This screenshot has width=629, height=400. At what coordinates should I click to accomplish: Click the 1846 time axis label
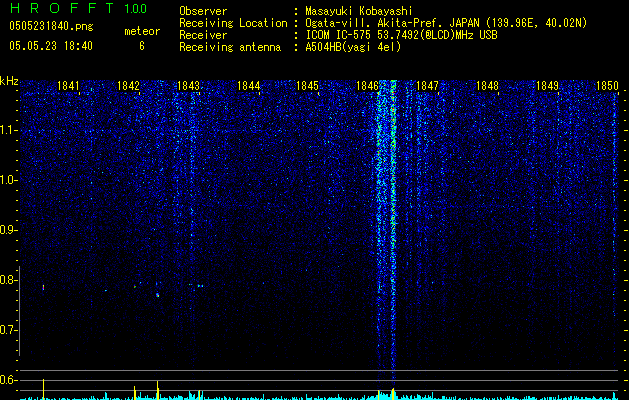(x=367, y=86)
